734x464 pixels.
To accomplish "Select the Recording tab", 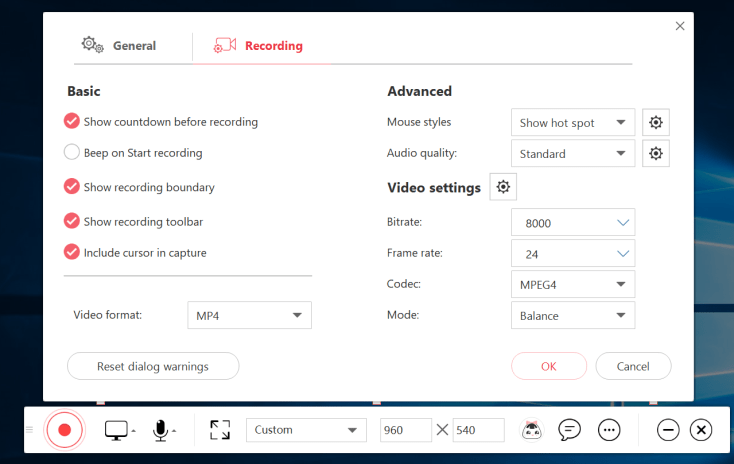I will click(259, 46).
